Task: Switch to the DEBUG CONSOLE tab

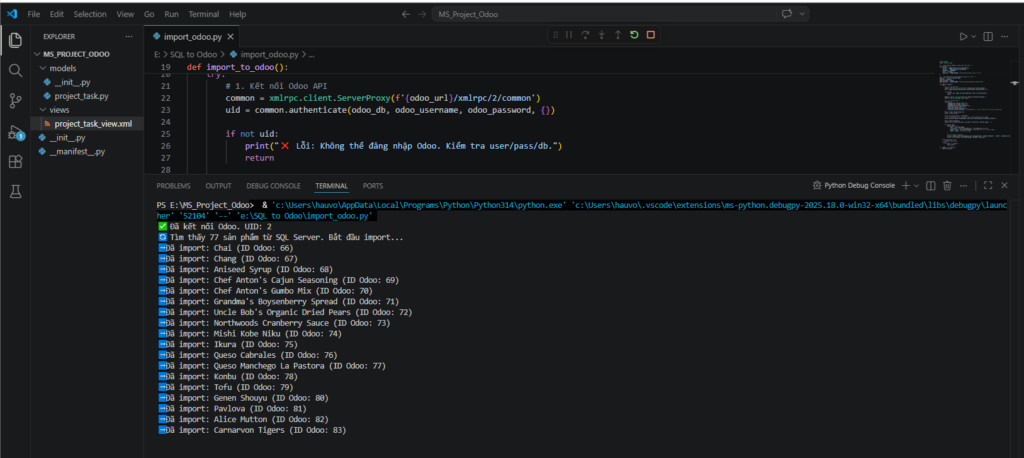Action: [273, 185]
